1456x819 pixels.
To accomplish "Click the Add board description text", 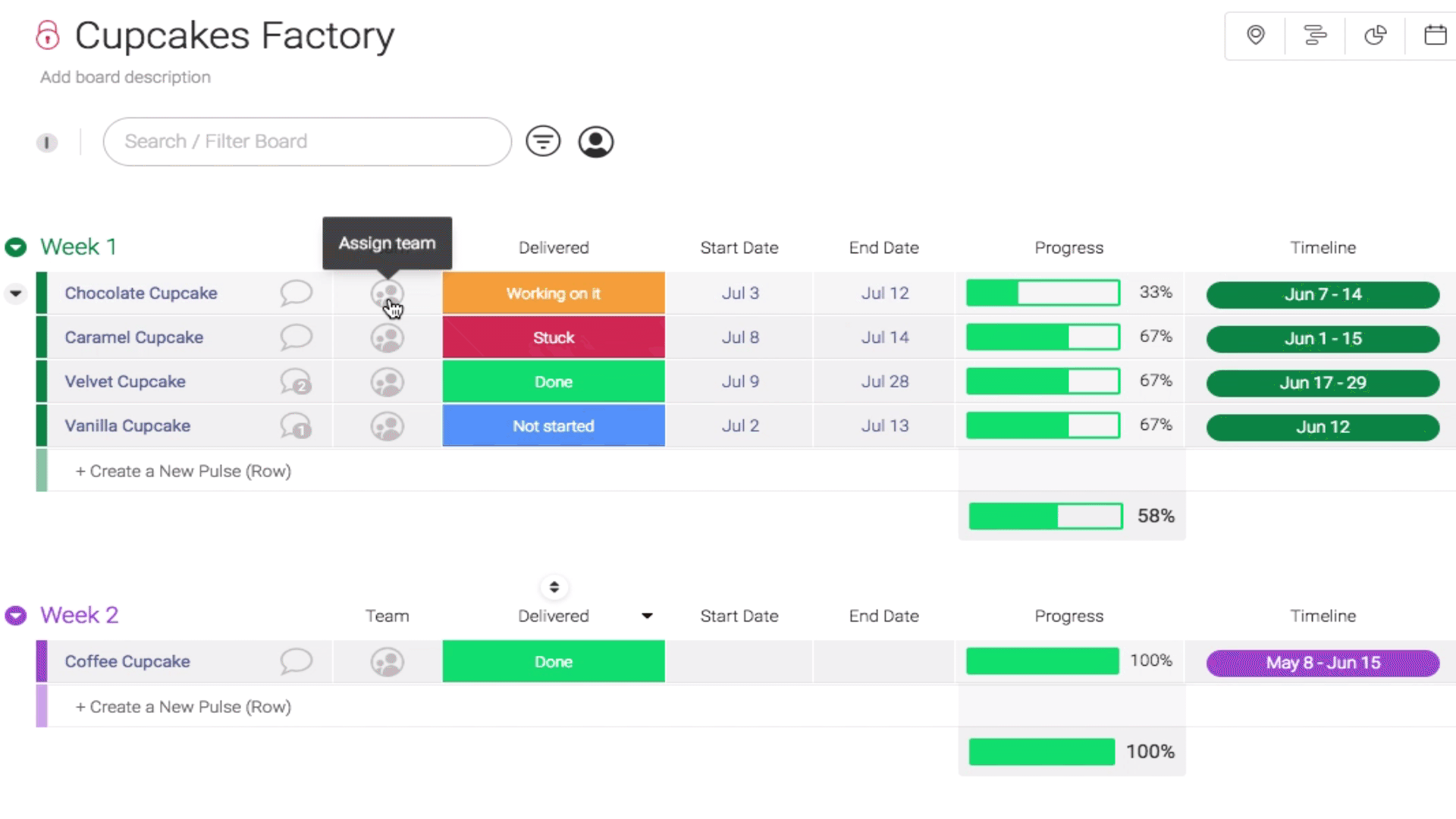I will point(125,77).
